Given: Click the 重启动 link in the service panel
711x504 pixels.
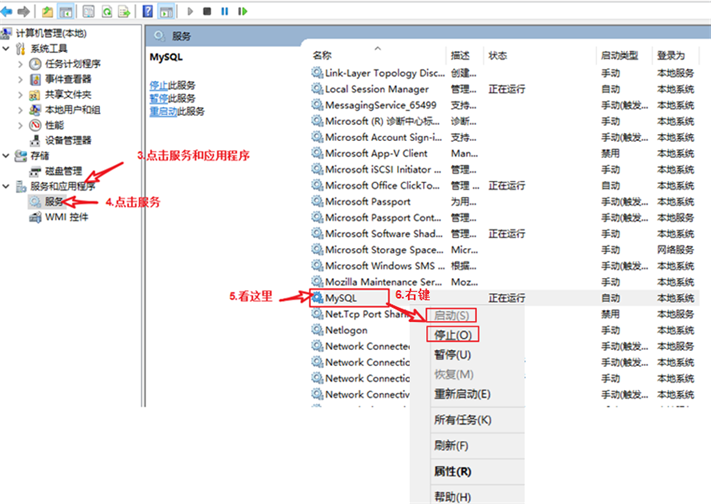Looking at the screenshot, I should pos(162,111).
